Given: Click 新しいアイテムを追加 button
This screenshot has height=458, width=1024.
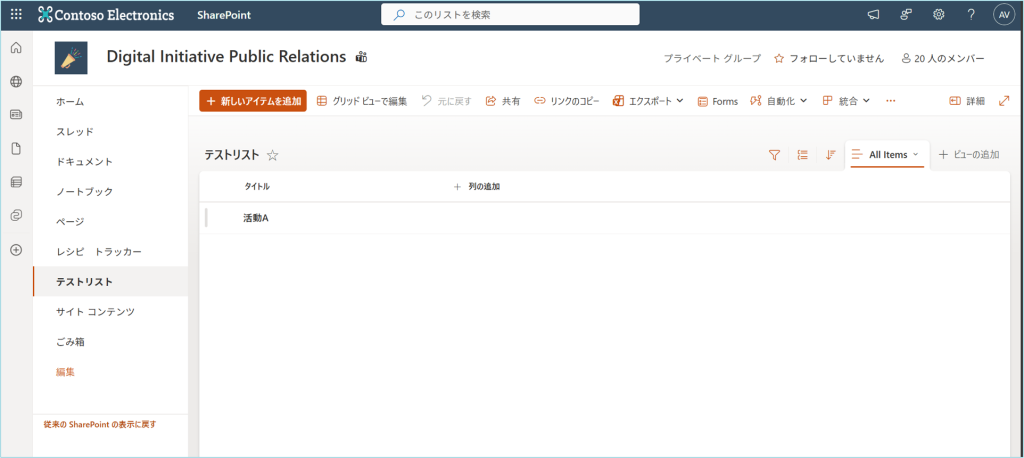Looking at the screenshot, I should (x=253, y=101).
